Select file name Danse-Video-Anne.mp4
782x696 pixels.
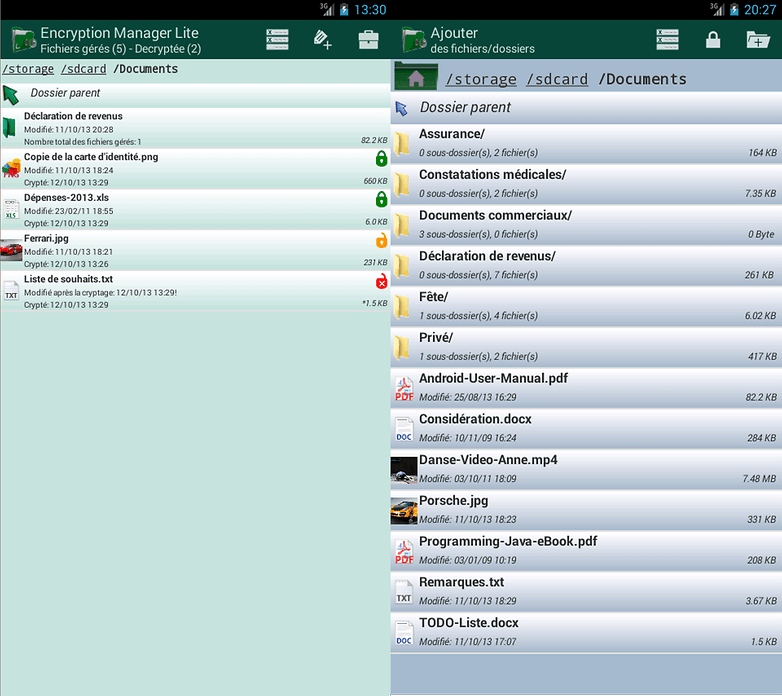488,460
